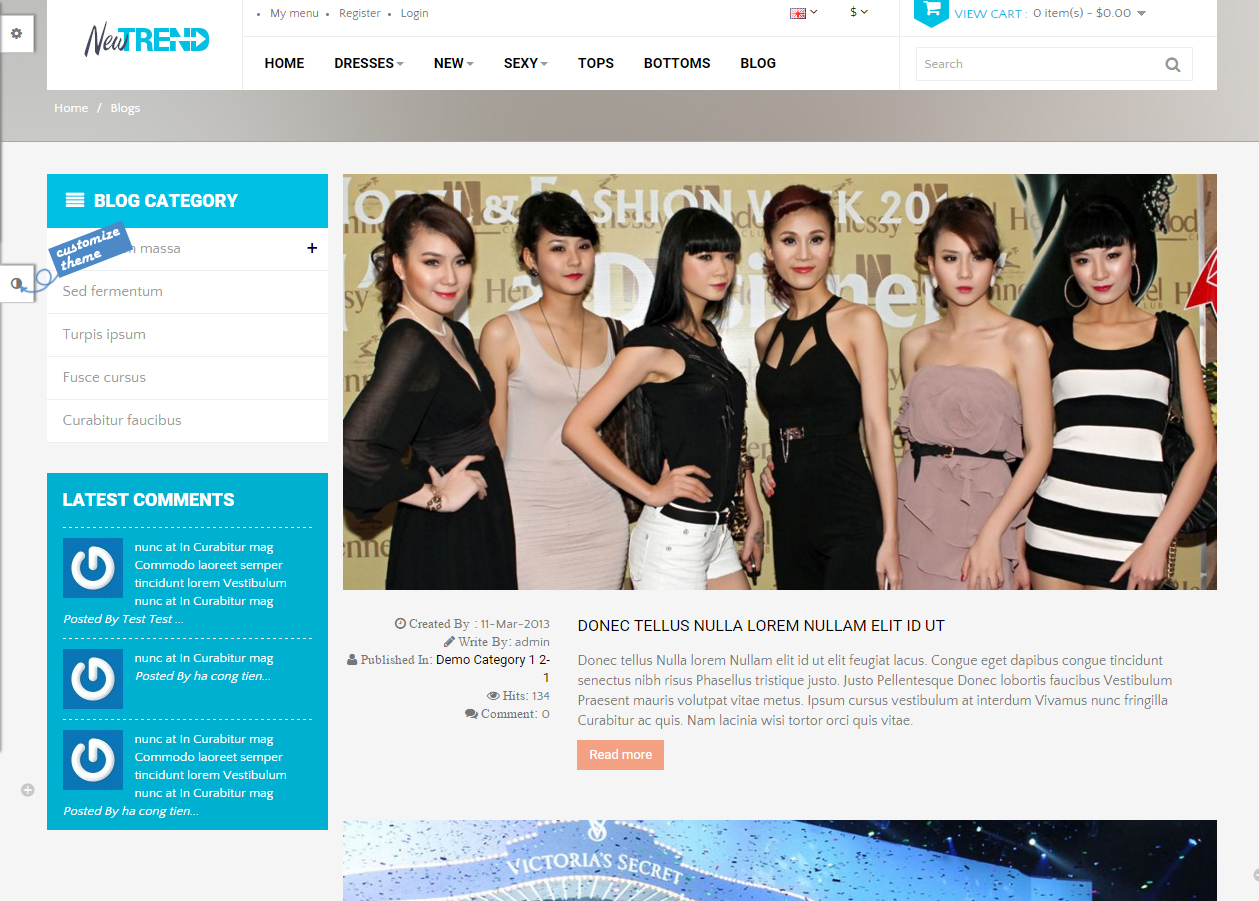Expand the first blog category plus sign
This screenshot has height=901, width=1259.
(312, 248)
